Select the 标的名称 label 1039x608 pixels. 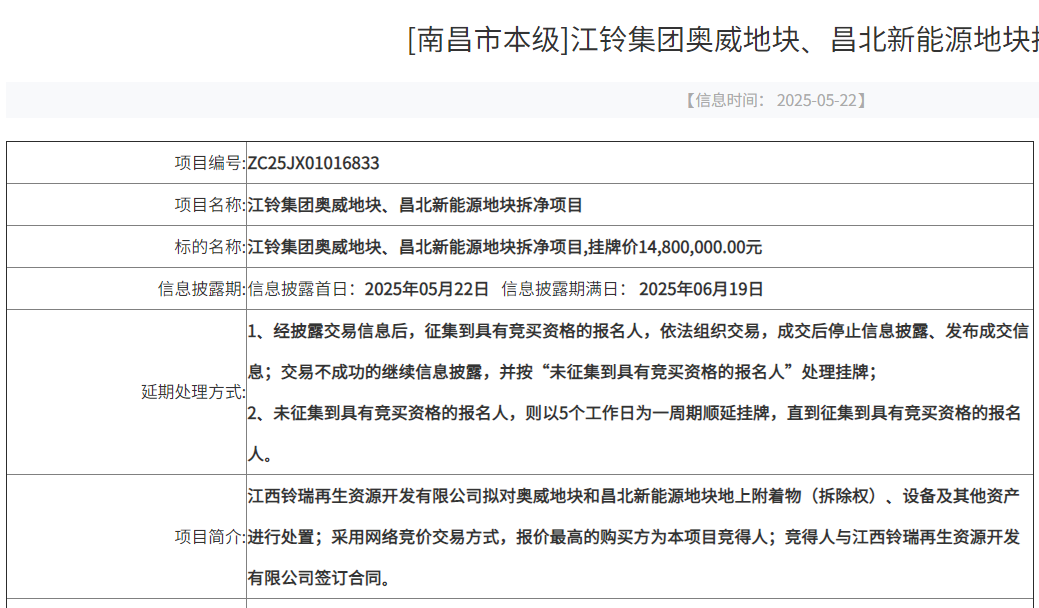point(210,247)
